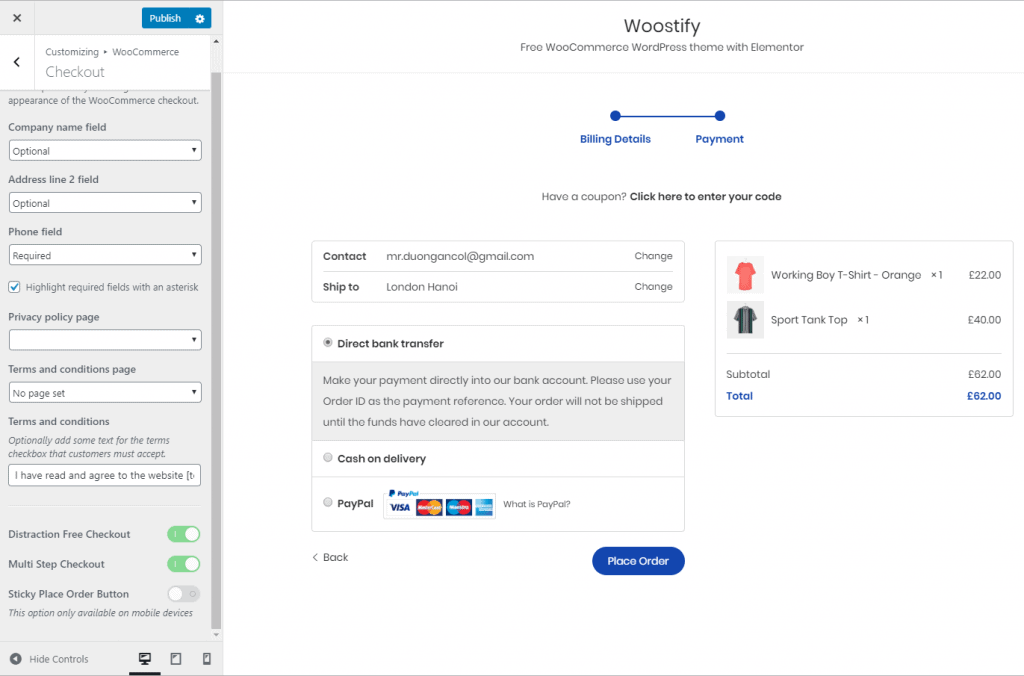The image size is (1024, 676).
Task: Open Terms and conditions page dropdown
Action: coord(105,393)
